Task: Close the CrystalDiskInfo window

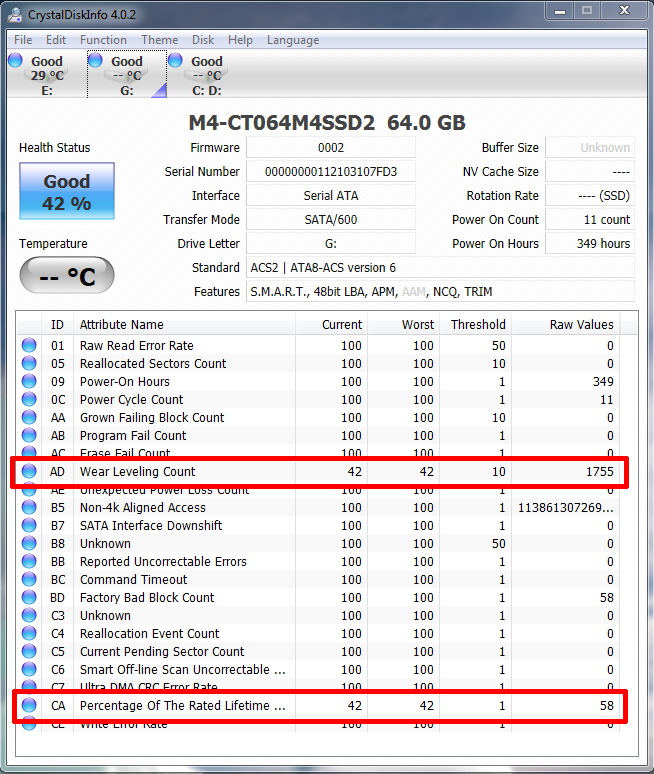Action: point(624,11)
